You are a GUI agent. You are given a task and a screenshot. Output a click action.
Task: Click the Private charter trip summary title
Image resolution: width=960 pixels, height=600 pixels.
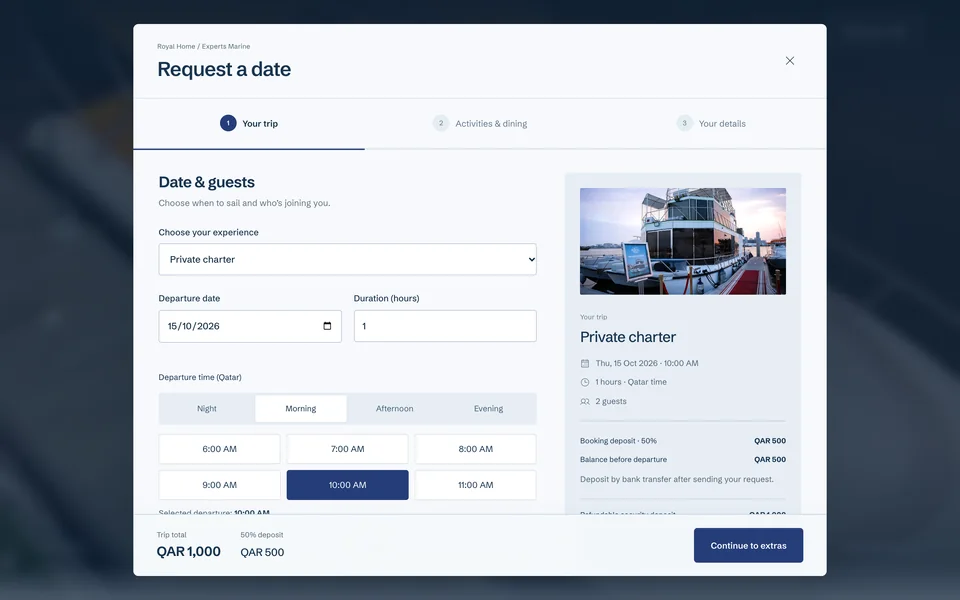(628, 337)
